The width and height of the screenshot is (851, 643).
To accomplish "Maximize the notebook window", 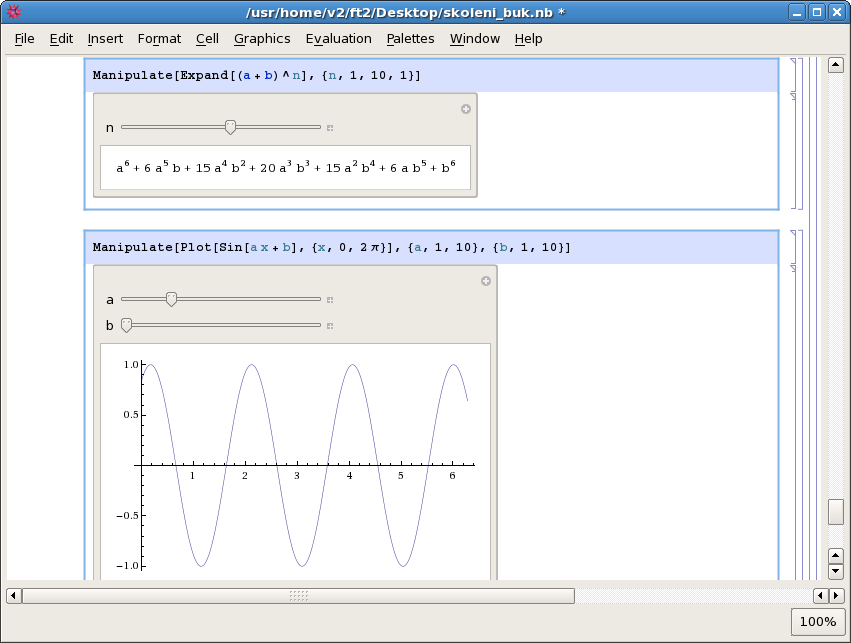I will (x=817, y=12).
